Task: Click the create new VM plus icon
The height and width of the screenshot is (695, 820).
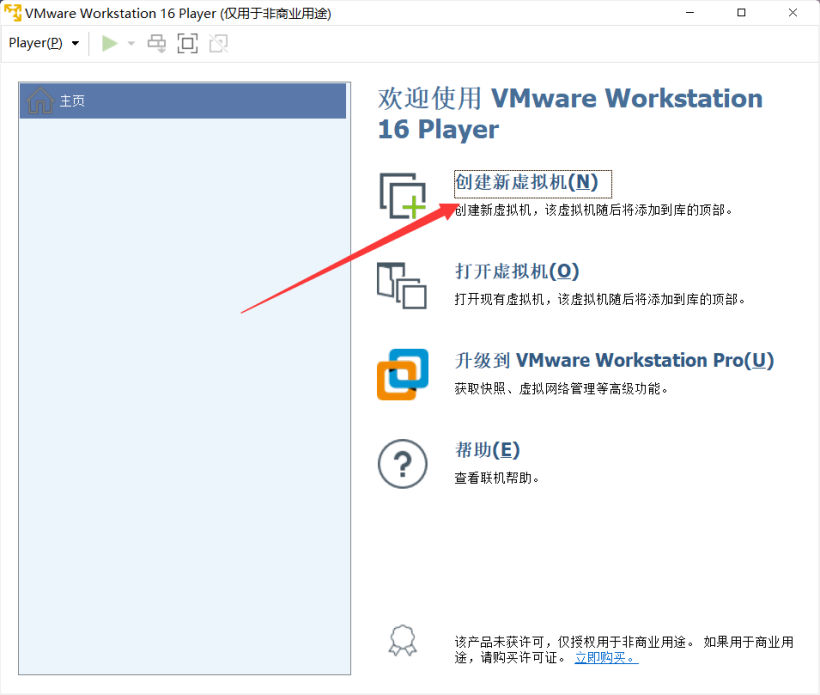Action: click(402, 195)
